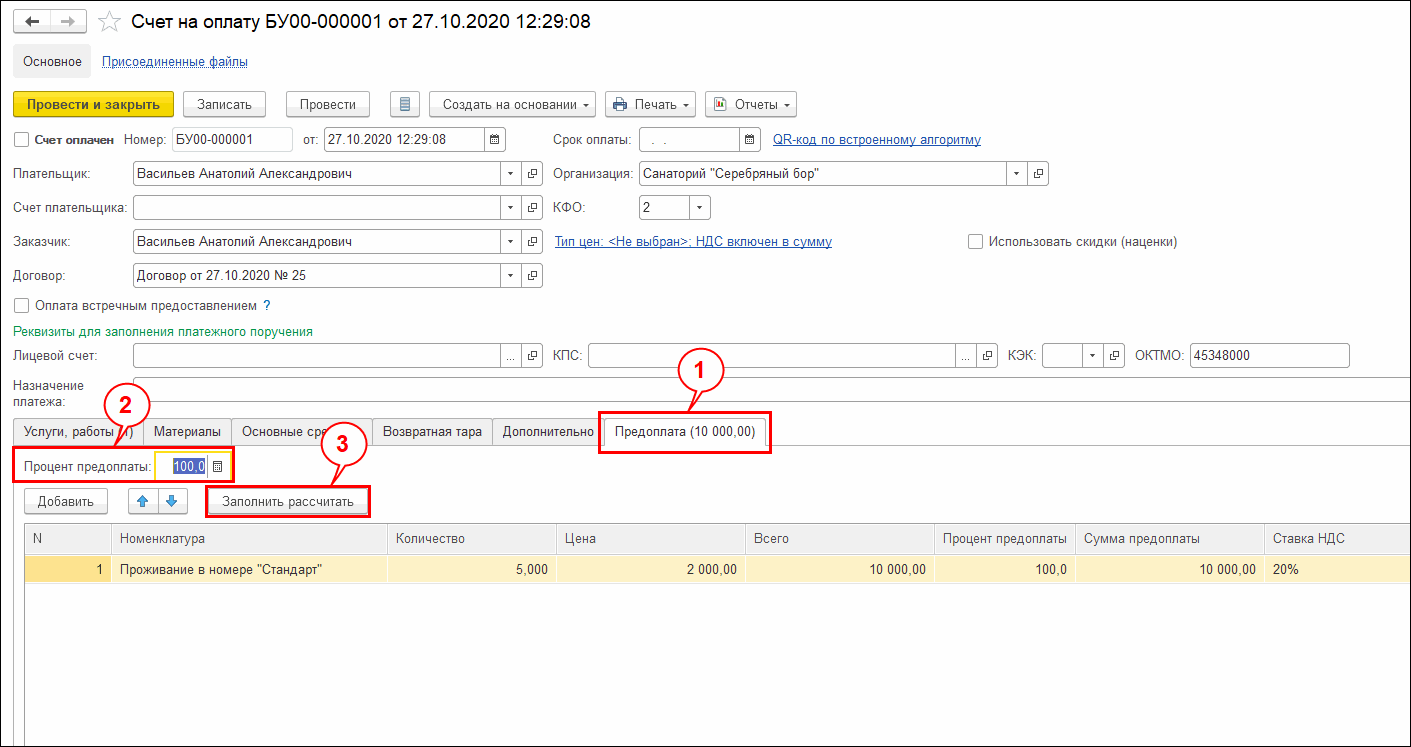Open Отчеты dropdown menu

click(751, 104)
